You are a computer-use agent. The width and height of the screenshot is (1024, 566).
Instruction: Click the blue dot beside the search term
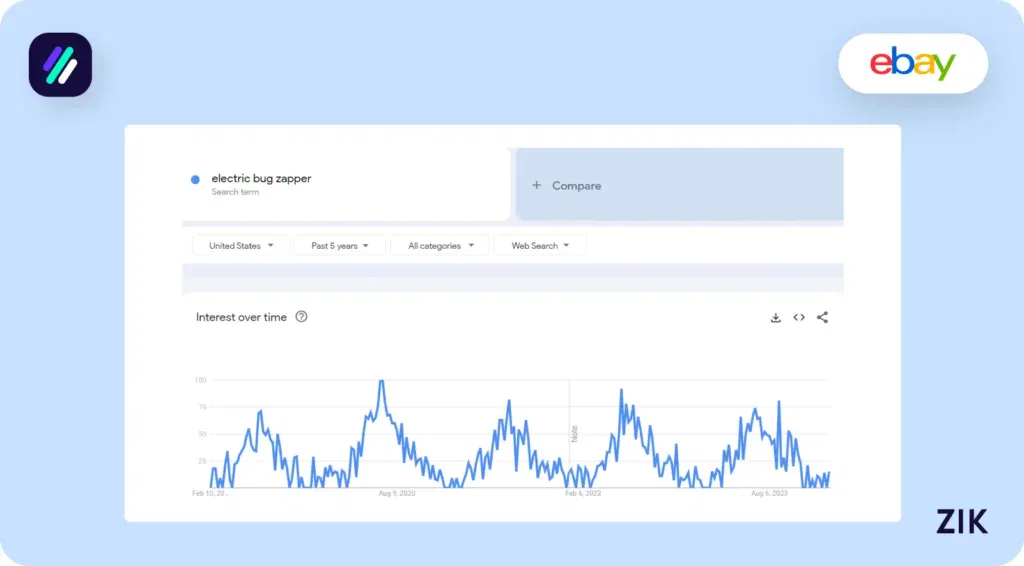[195, 180]
